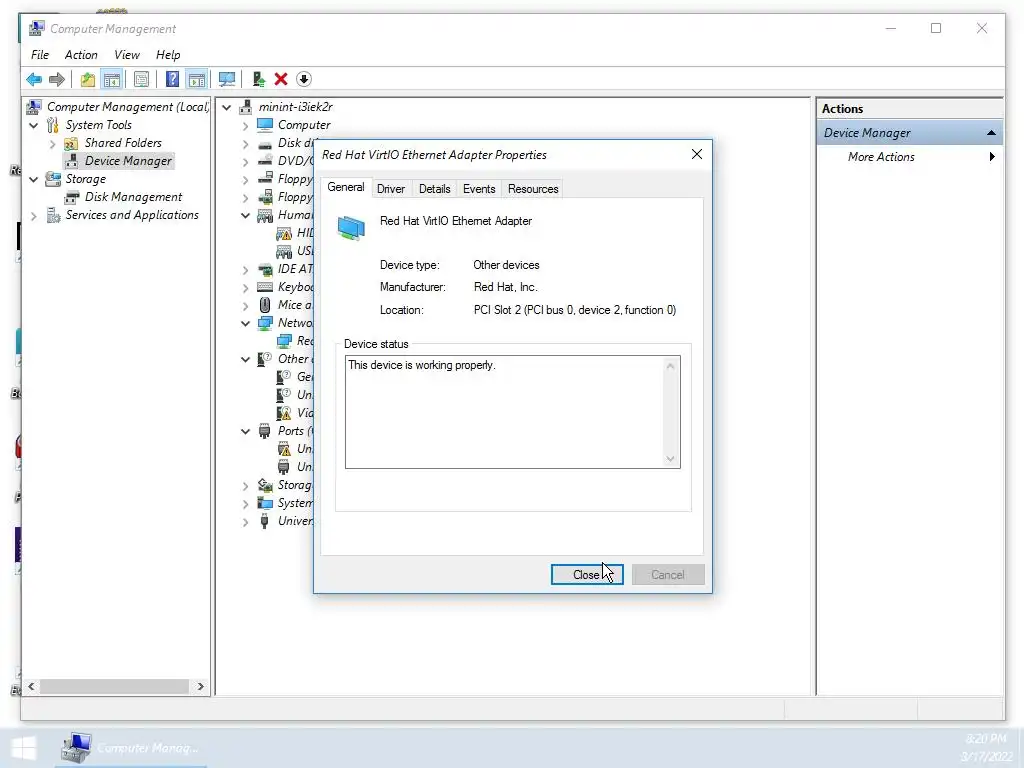Click the Up one level folder icon
The image size is (1024, 768).
[88, 80]
